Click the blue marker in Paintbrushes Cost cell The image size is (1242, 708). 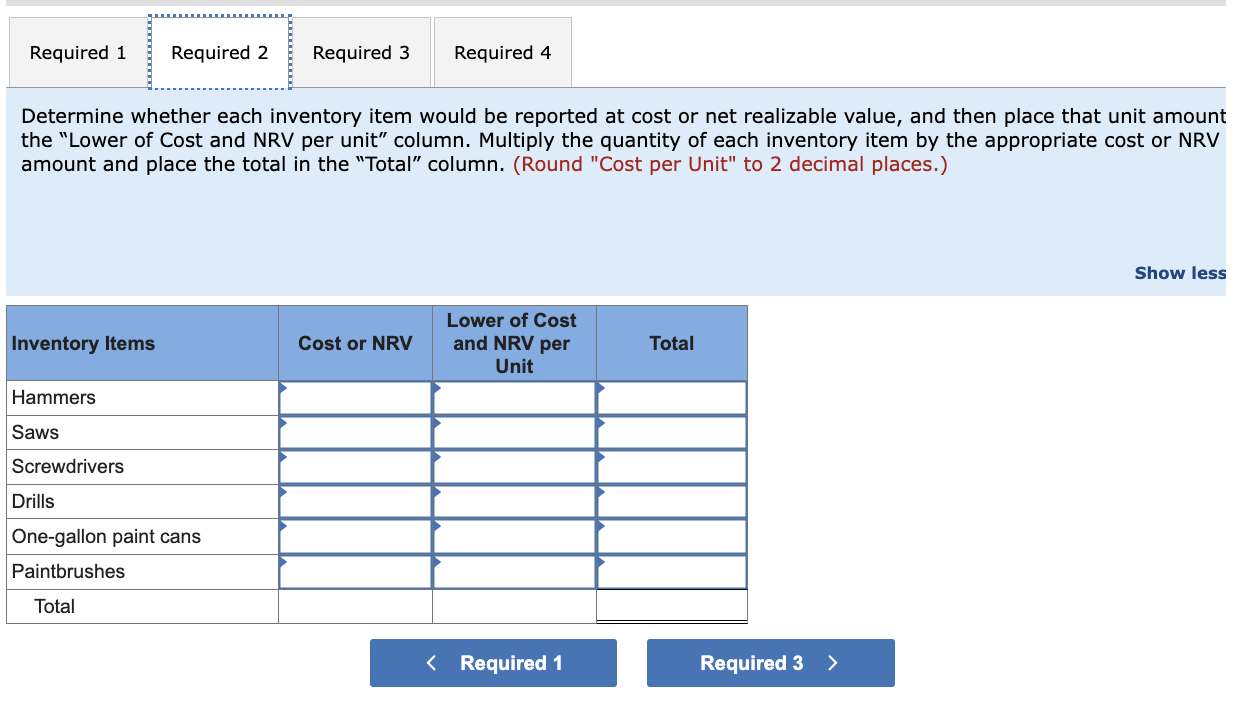click(x=283, y=560)
